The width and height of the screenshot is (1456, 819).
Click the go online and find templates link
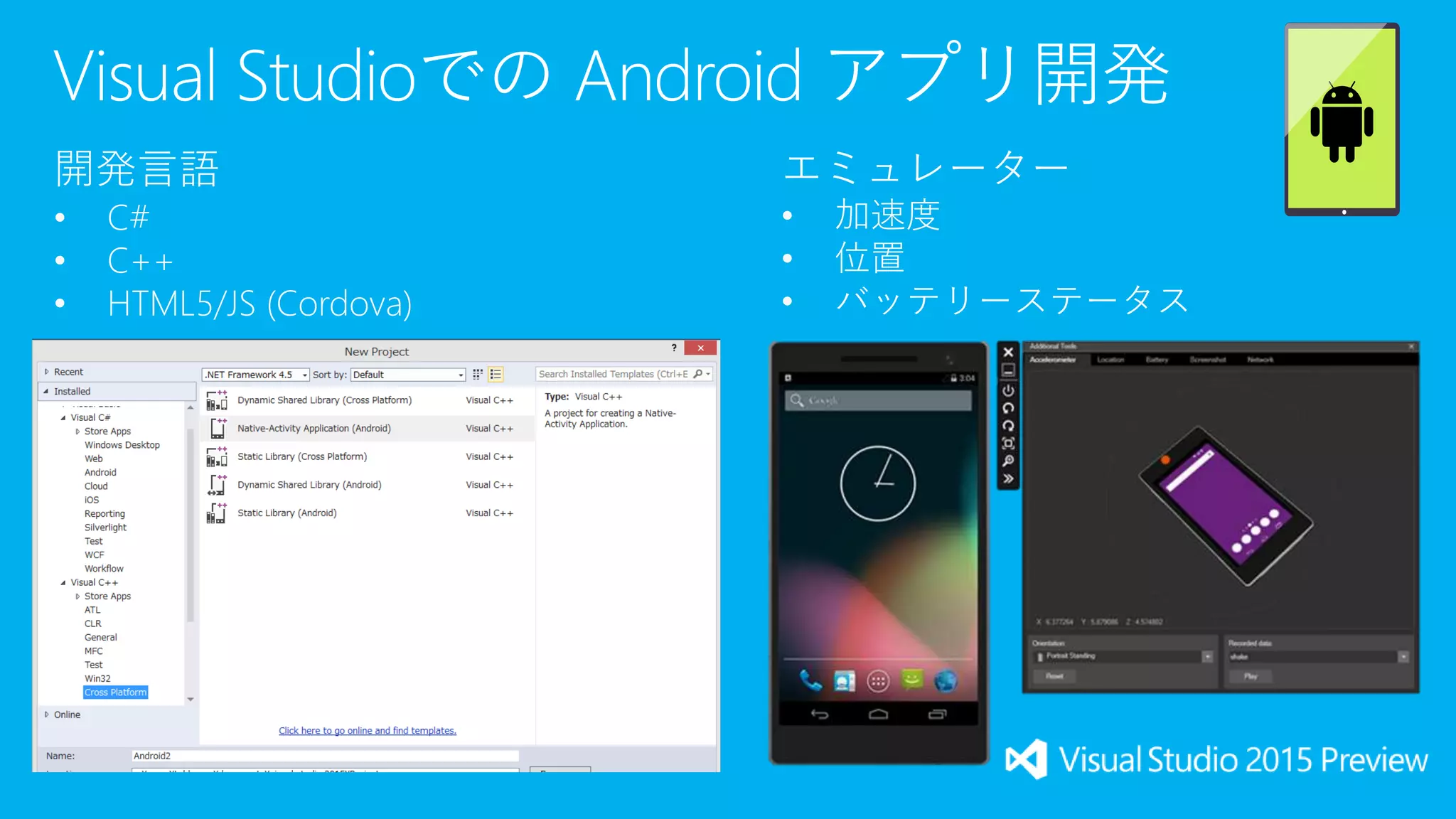pyautogui.click(x=368, y=731)
